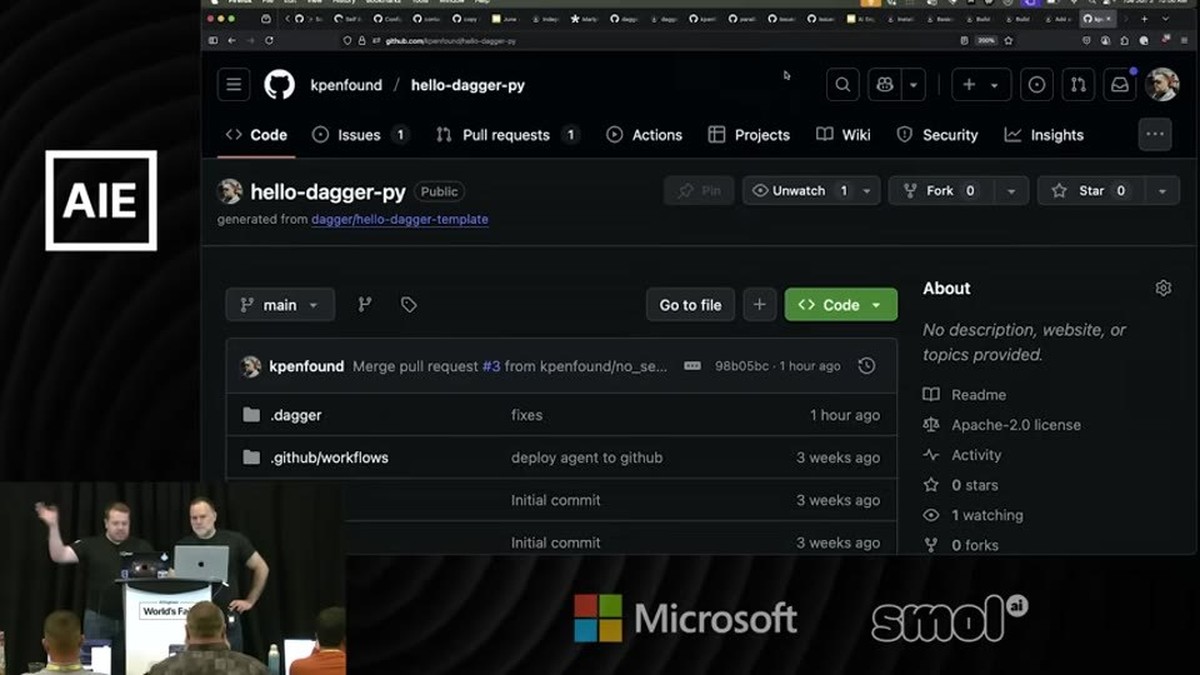Open pull request #3 link
The height and width of the screenshot is (675, 1200).
491,366
